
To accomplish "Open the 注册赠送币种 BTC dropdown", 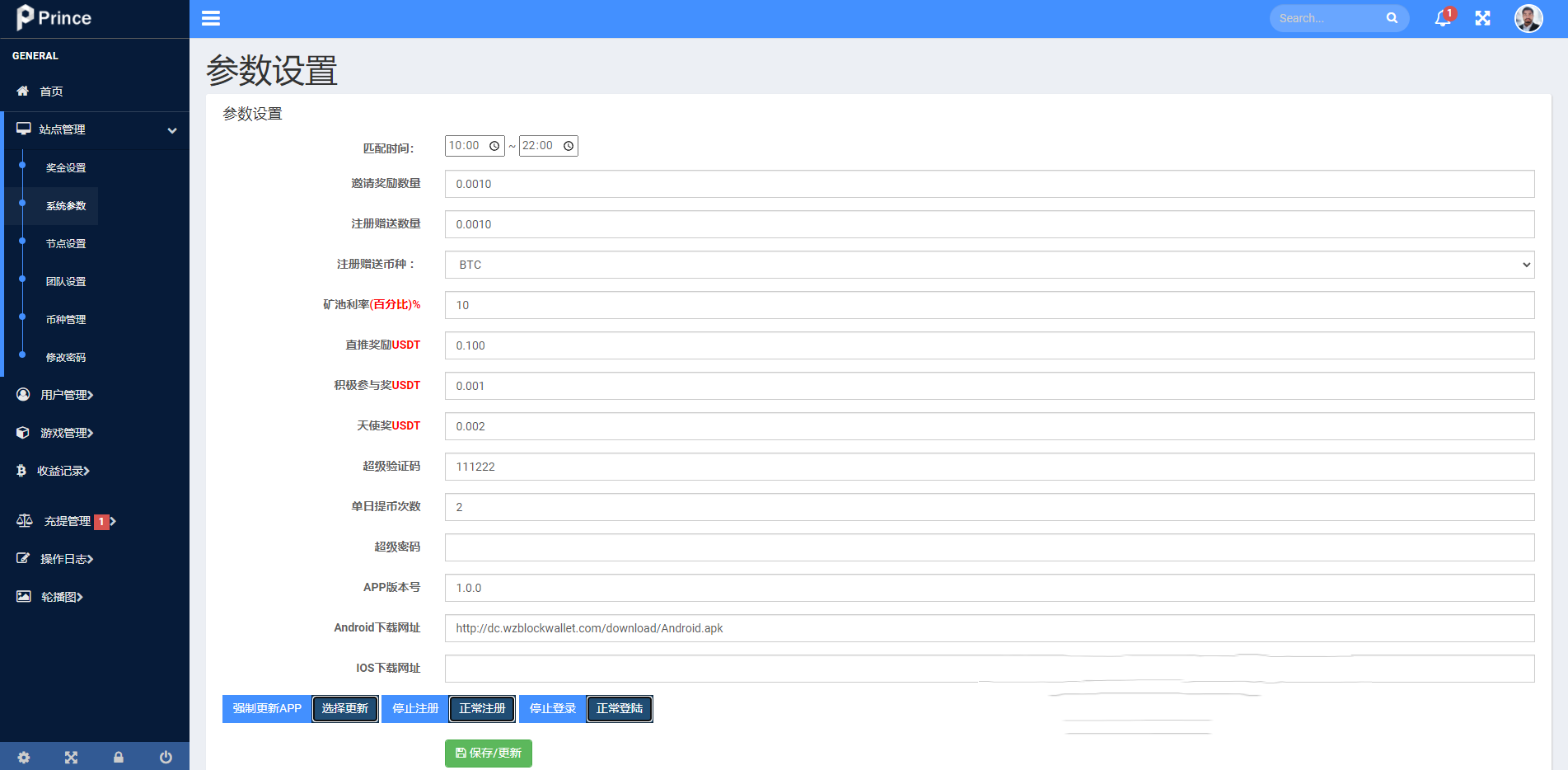I will 989,265.
